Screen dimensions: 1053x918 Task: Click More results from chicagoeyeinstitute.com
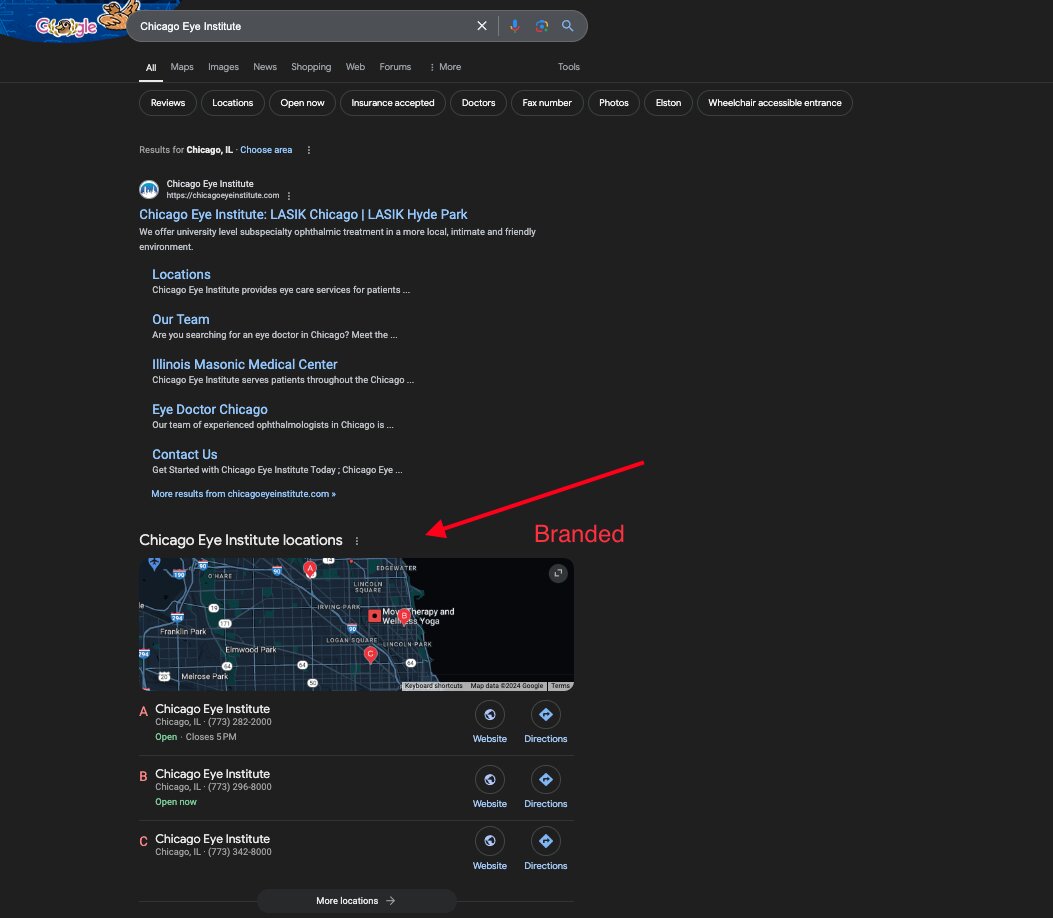[x=243, y=494]
